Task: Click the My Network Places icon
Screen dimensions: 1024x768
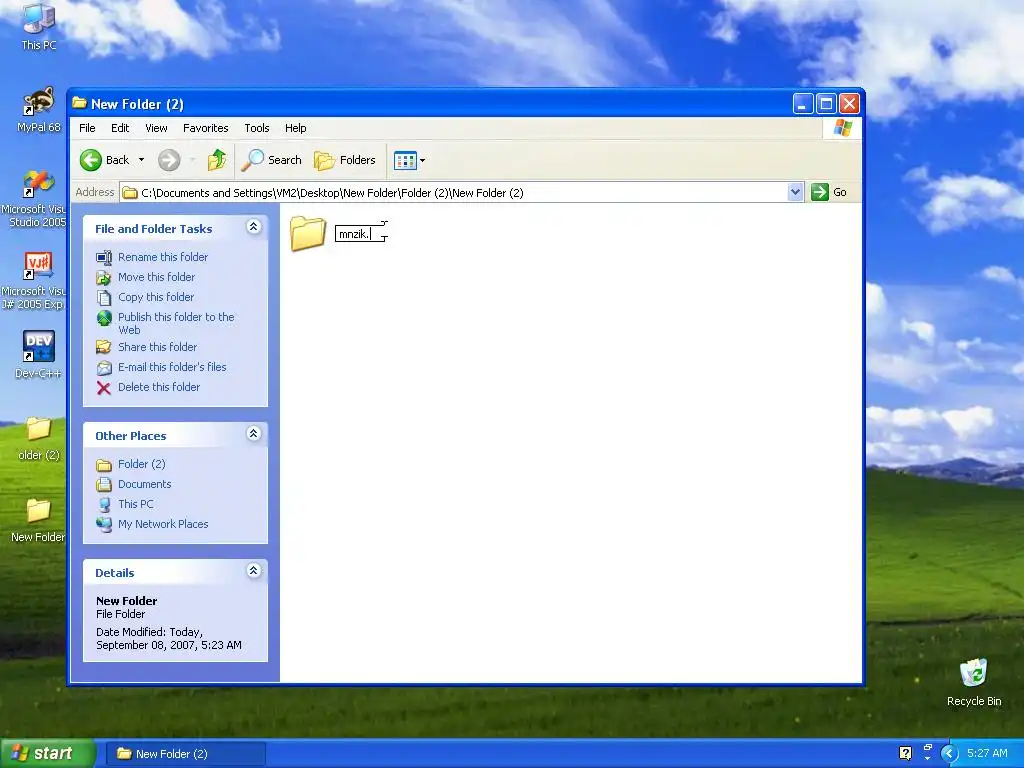Action: [104, 524]
